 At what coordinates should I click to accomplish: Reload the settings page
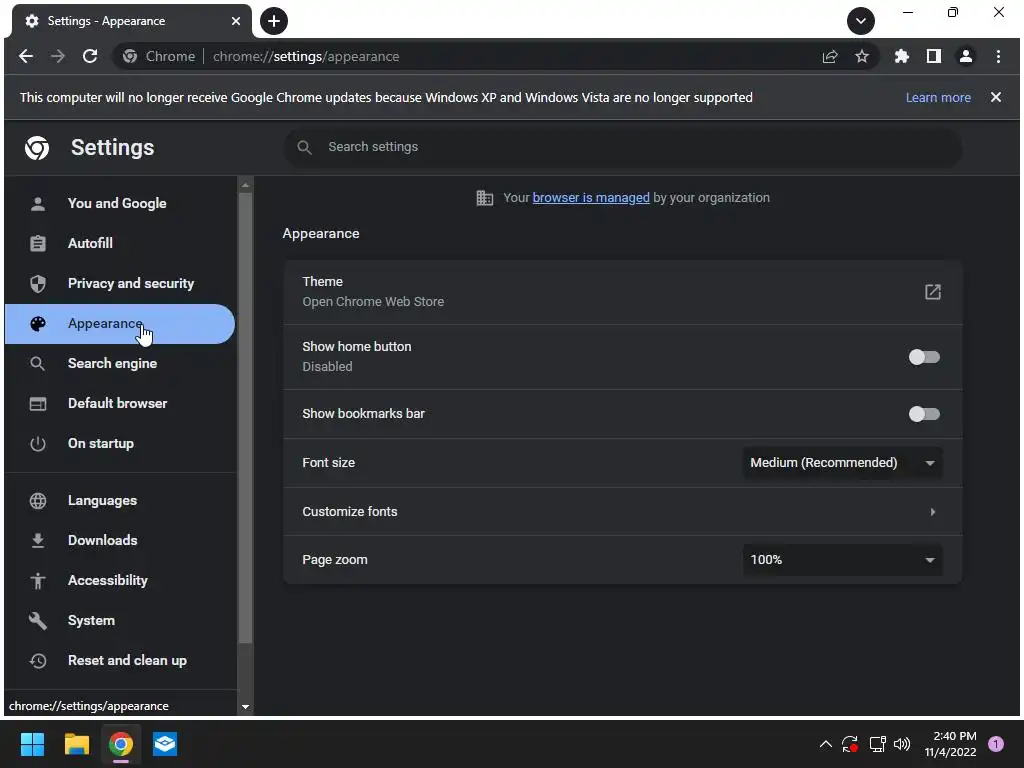[x=90, y=56]
